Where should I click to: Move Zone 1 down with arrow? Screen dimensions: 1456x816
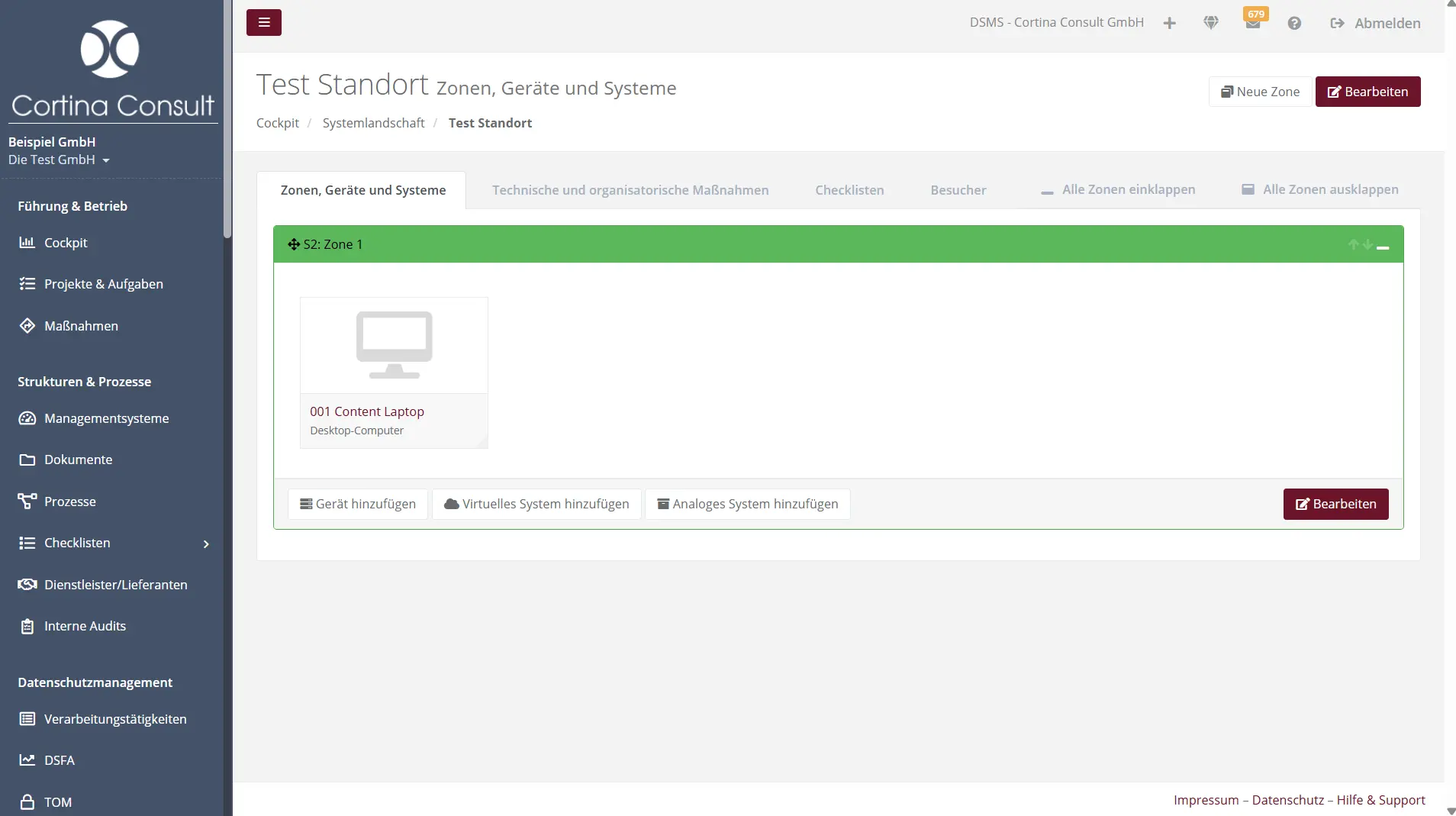click(1367, 245)
